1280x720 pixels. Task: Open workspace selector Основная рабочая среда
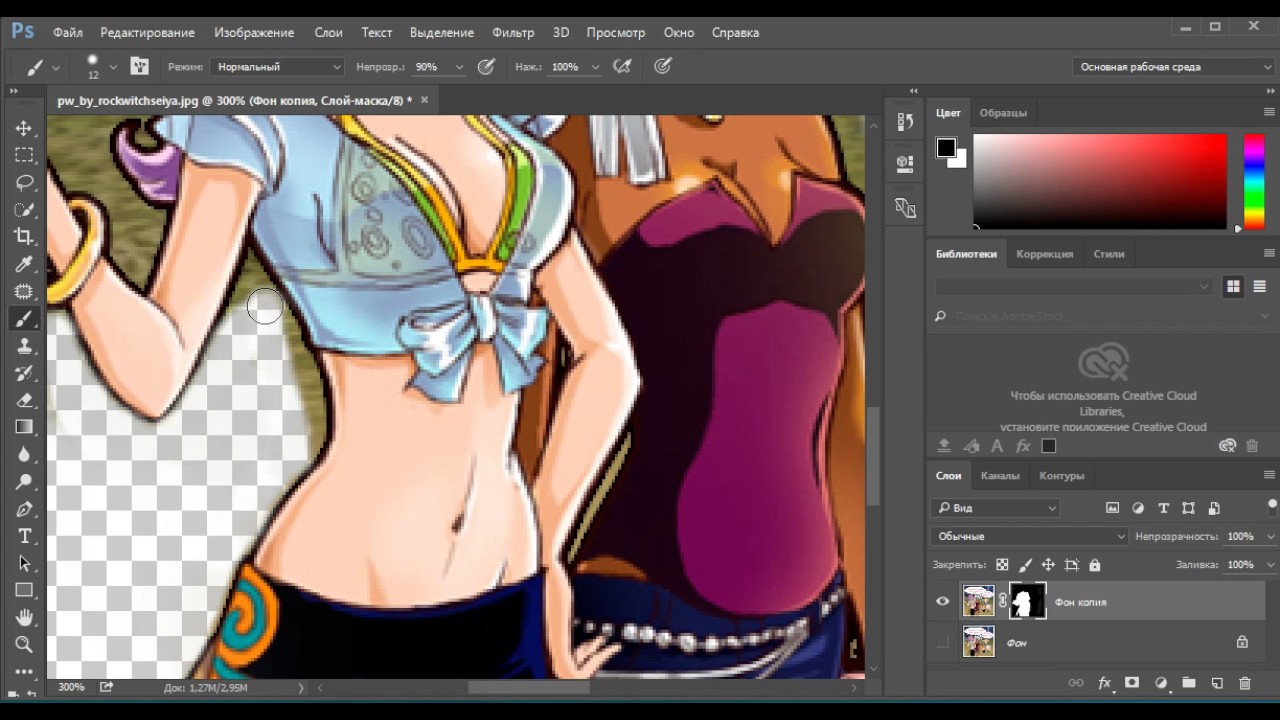click(1174, 67)
